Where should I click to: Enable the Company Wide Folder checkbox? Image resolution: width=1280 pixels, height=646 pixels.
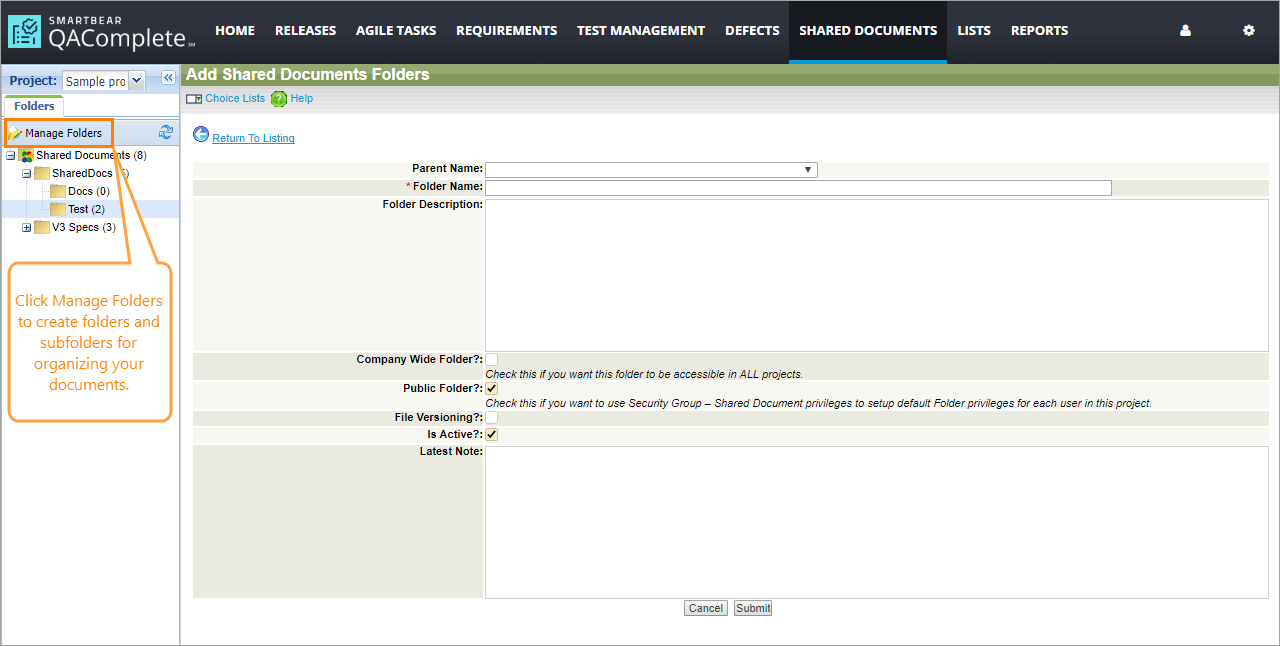(x=492, y=360)
